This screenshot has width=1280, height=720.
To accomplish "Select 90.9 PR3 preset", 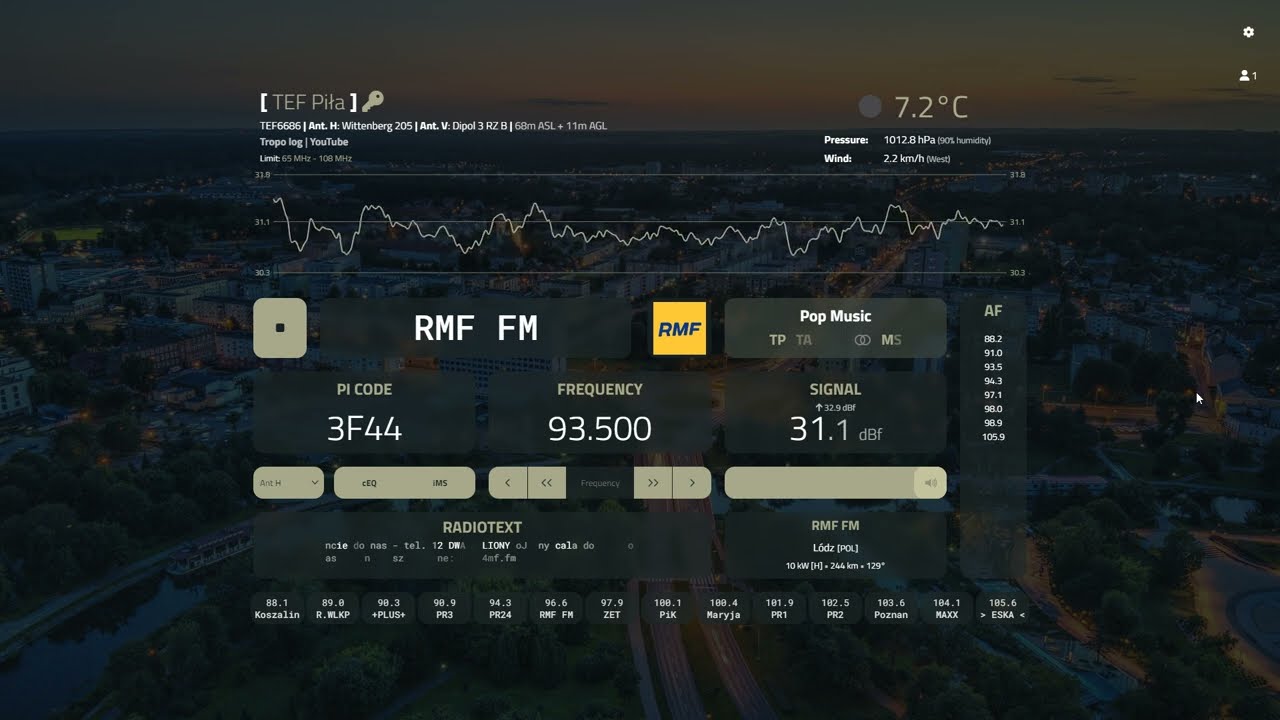I will pyautogui.click(x=444, y=609).
